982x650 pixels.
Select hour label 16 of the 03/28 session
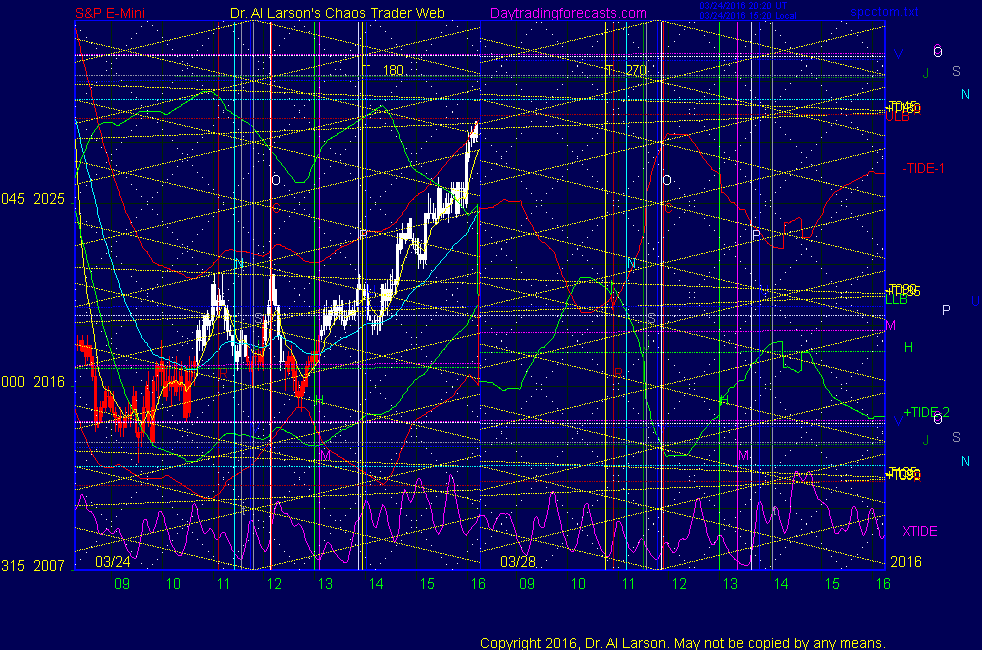pos(883,584)
